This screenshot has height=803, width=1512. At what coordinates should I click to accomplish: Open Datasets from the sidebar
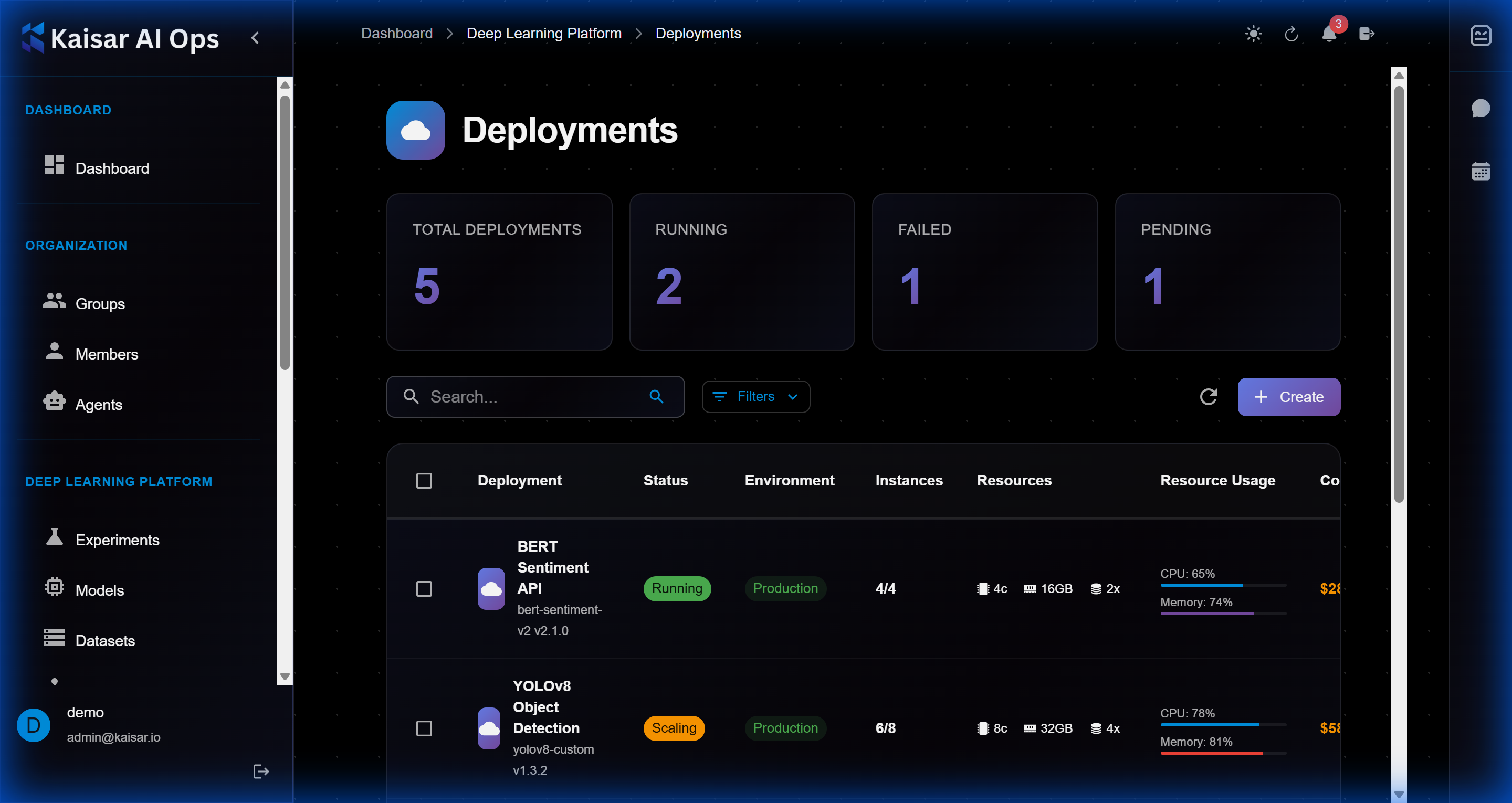105,640
